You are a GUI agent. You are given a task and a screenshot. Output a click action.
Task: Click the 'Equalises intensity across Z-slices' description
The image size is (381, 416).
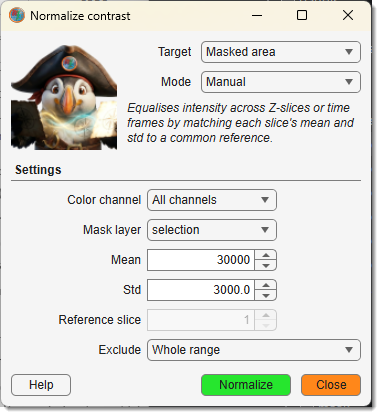pos(240,123)
